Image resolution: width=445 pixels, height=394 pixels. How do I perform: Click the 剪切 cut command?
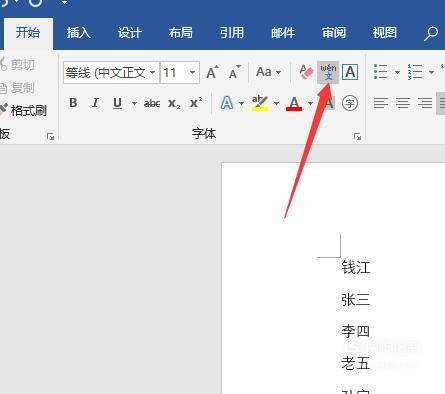tap(18, 64)
